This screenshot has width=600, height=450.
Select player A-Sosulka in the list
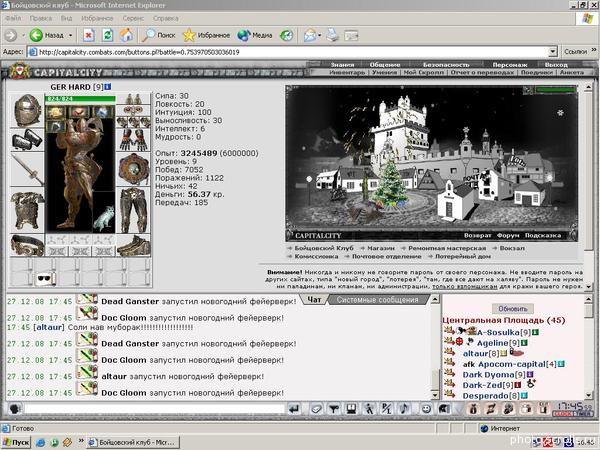coord(498,332)
